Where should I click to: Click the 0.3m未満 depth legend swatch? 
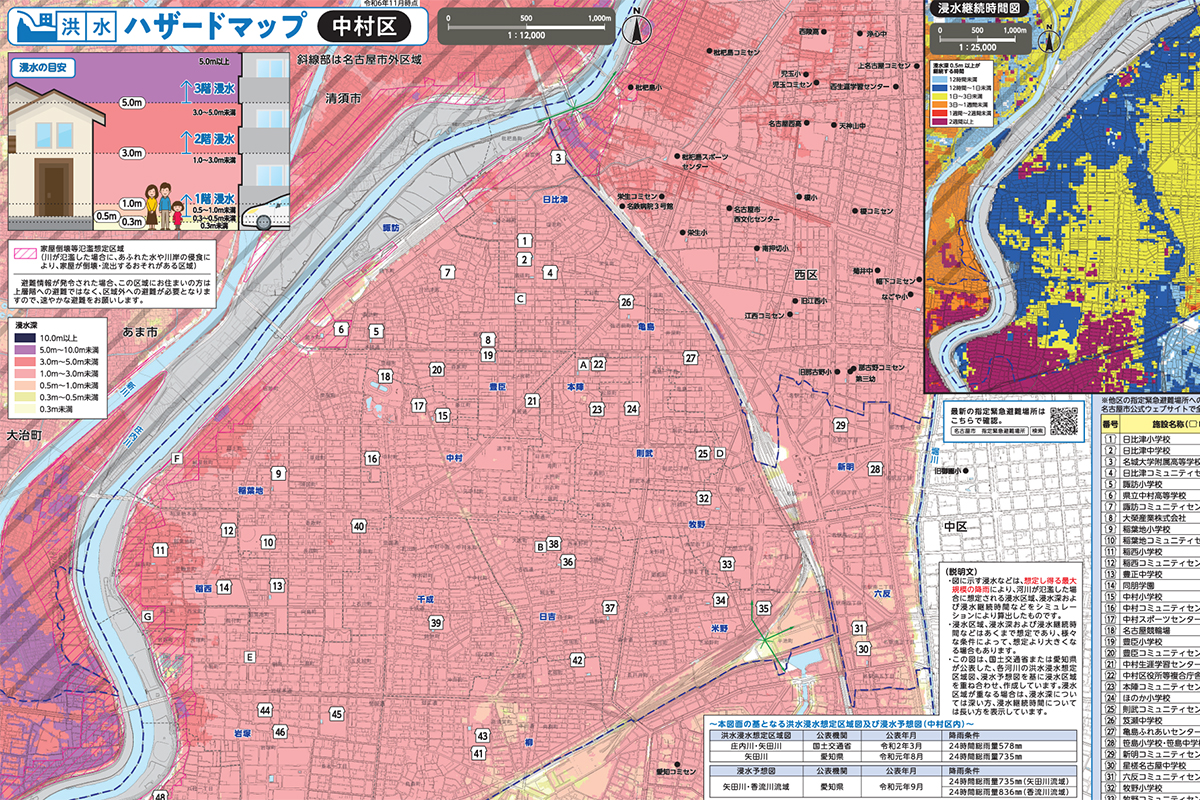pos(27,407)
